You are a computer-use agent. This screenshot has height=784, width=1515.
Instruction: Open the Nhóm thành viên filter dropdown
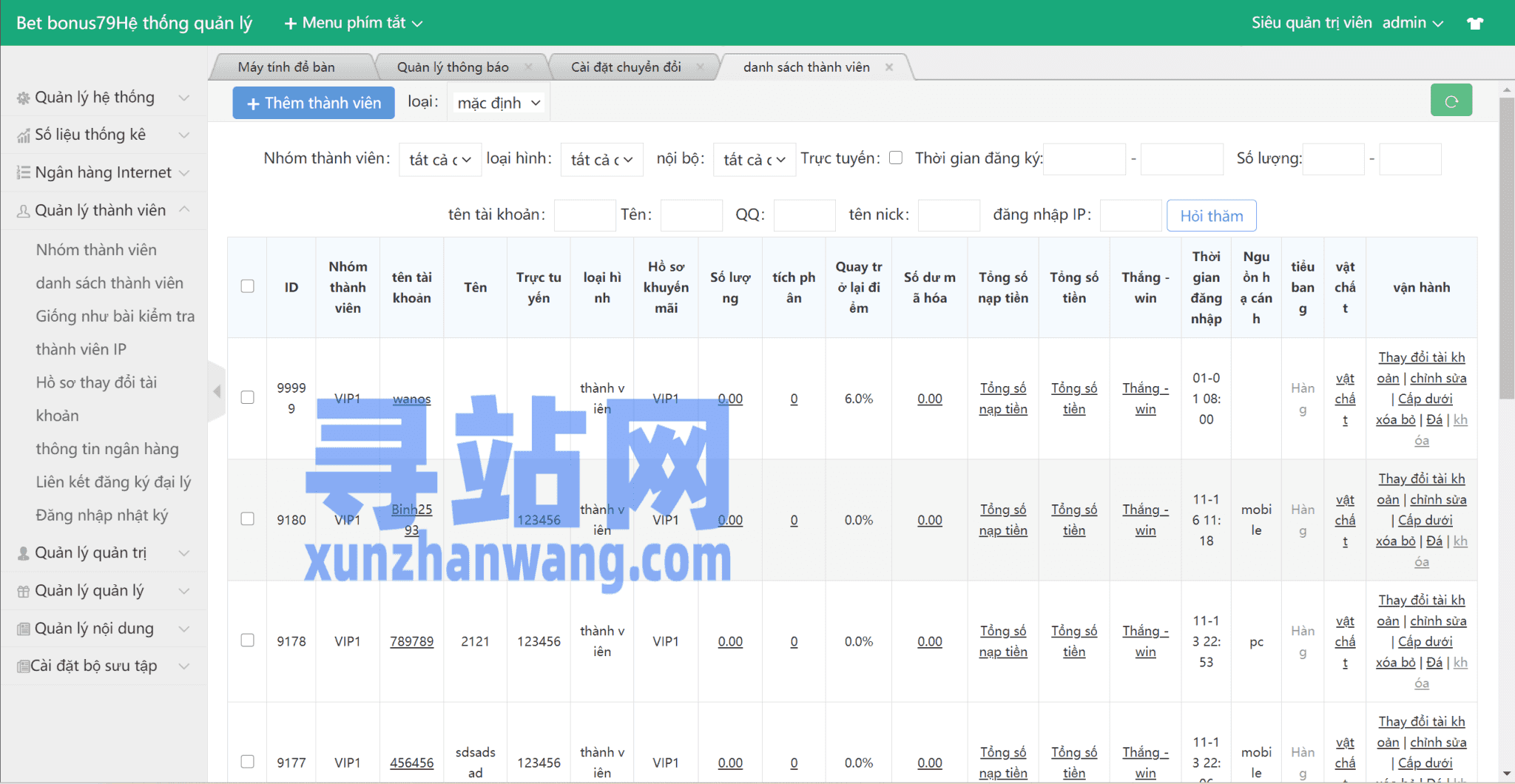click(440, 160)
